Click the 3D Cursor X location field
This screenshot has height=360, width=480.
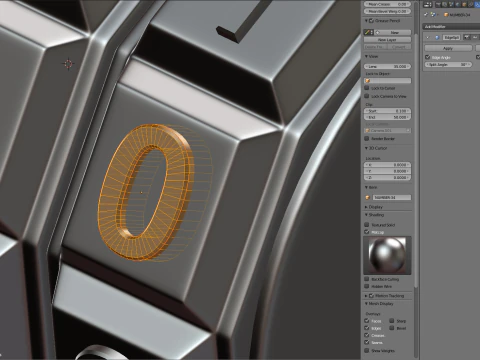click(x=387, y=165)
